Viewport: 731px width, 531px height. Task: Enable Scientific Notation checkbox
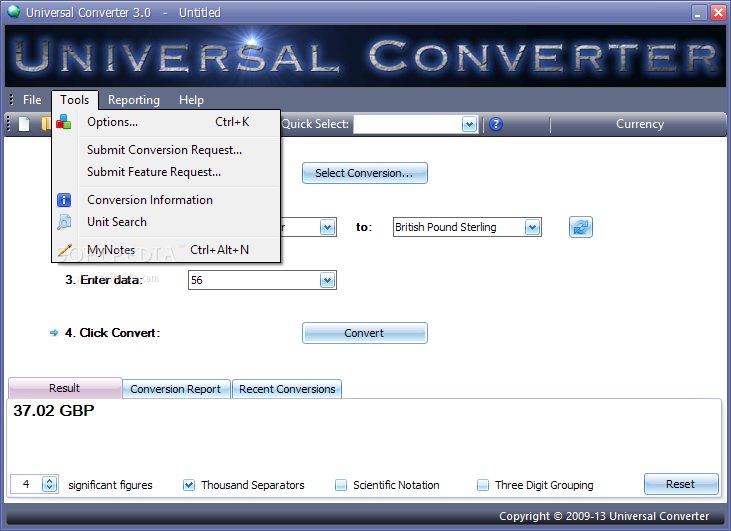[341, 485]
